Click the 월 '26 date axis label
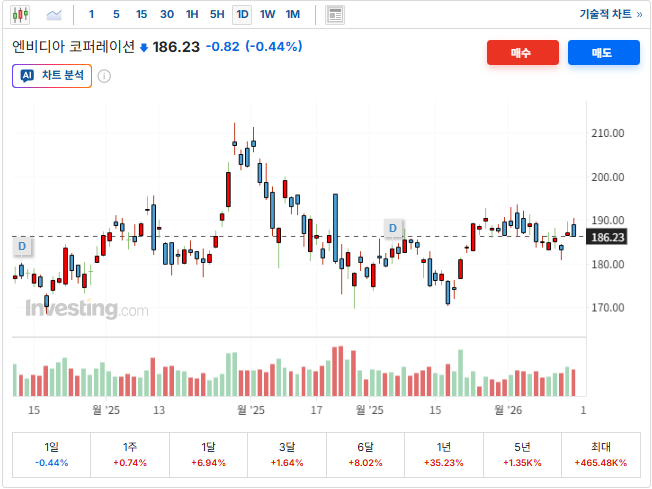This screenshot has width=652, height=489. tap(508, 410)
